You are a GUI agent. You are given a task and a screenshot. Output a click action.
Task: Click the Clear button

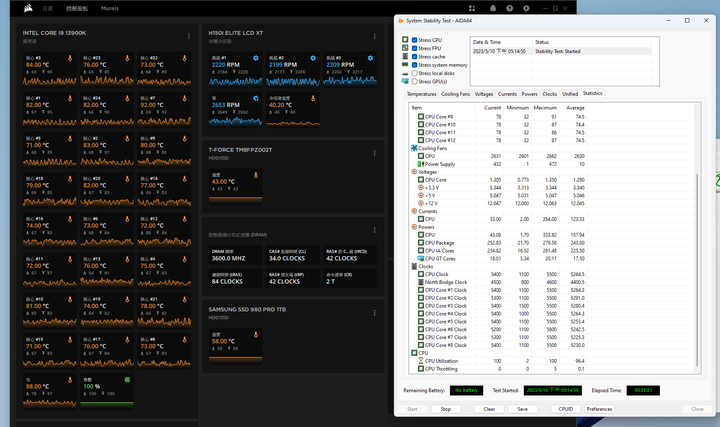[x=489, y=409]
